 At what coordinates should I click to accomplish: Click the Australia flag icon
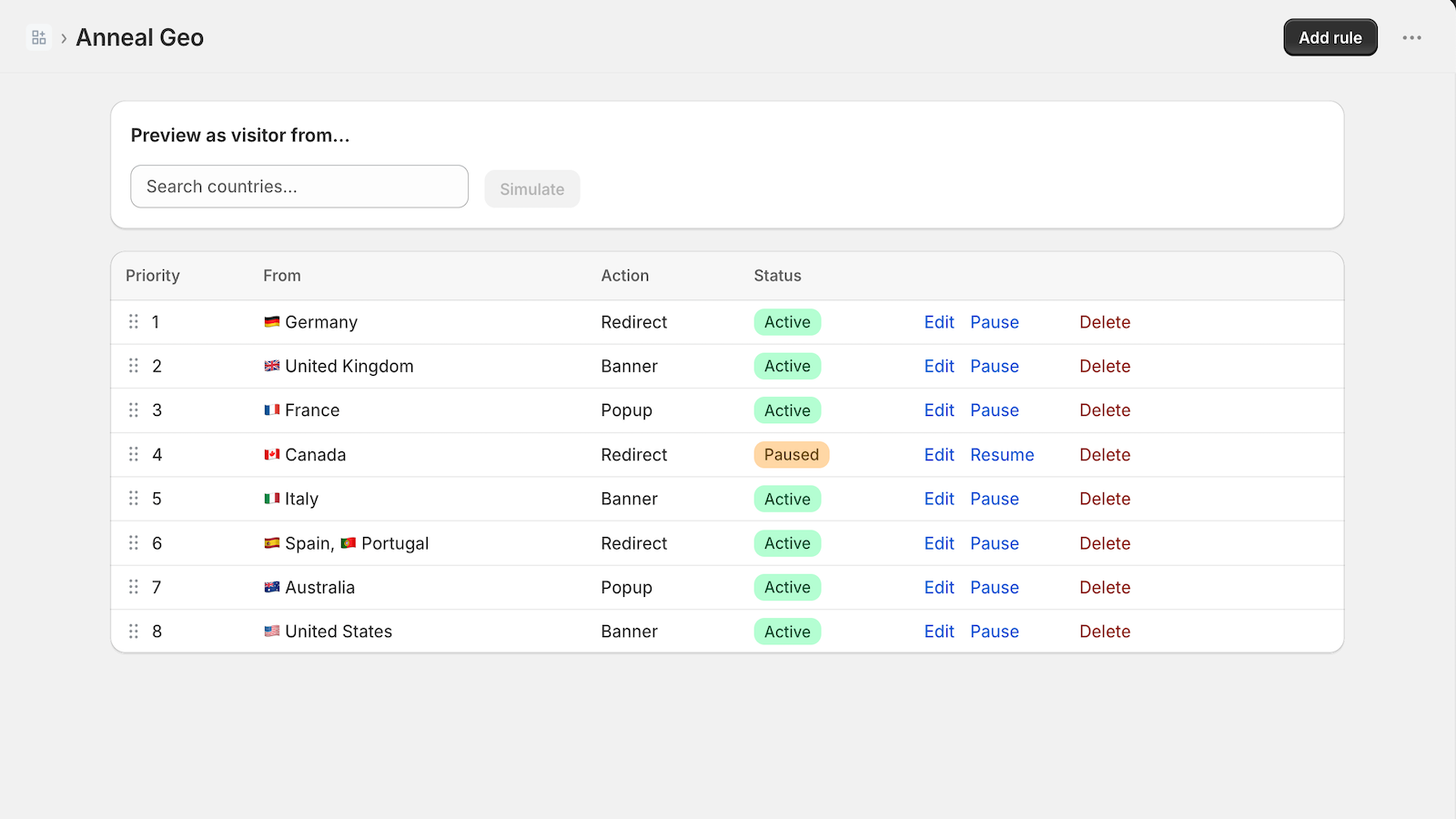pyautogui.click(x=272, y=587)
